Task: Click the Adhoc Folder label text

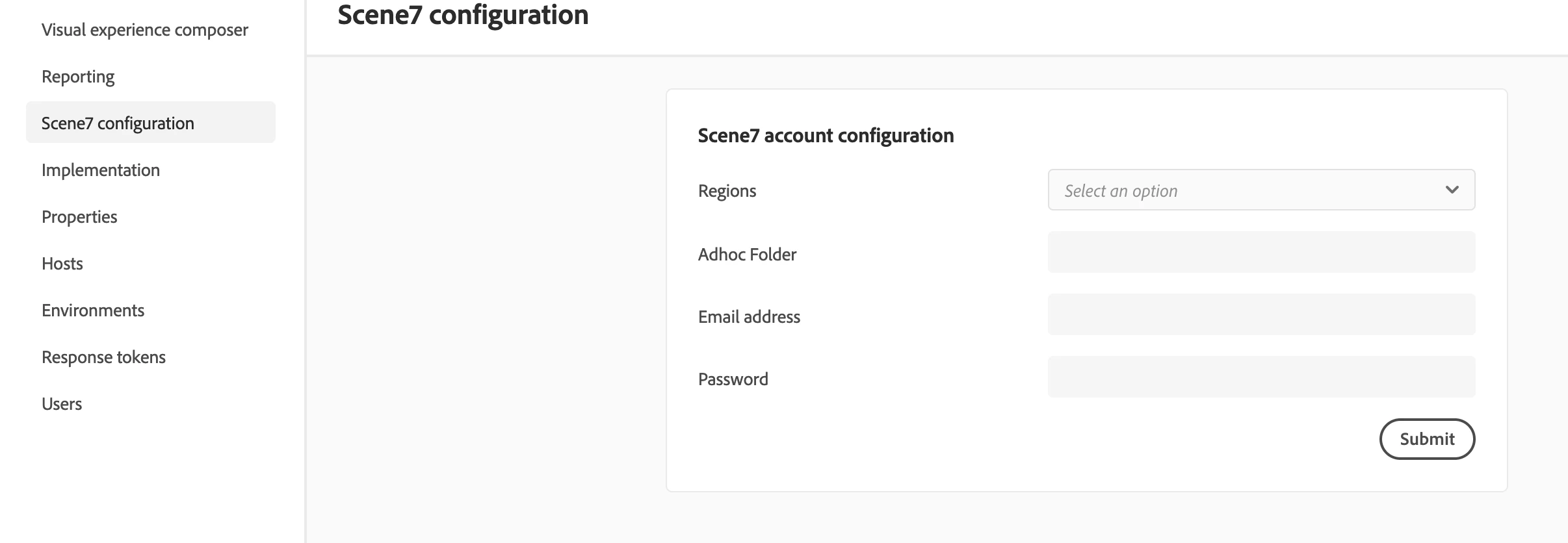Action: click(x=747, y=255)
